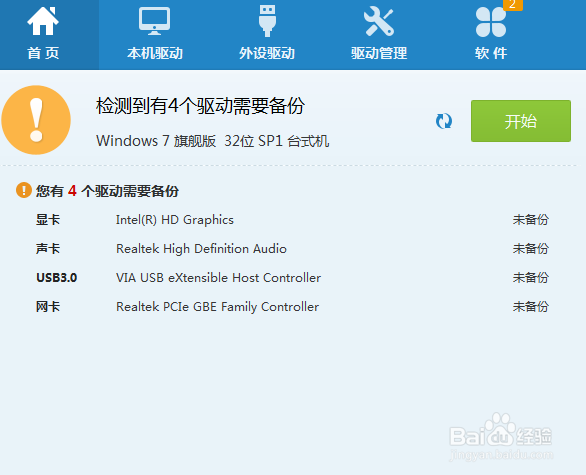This screenshot has height=475, width=586.
Task: Select the USB3.0 row label
Action: pos(56,278)
